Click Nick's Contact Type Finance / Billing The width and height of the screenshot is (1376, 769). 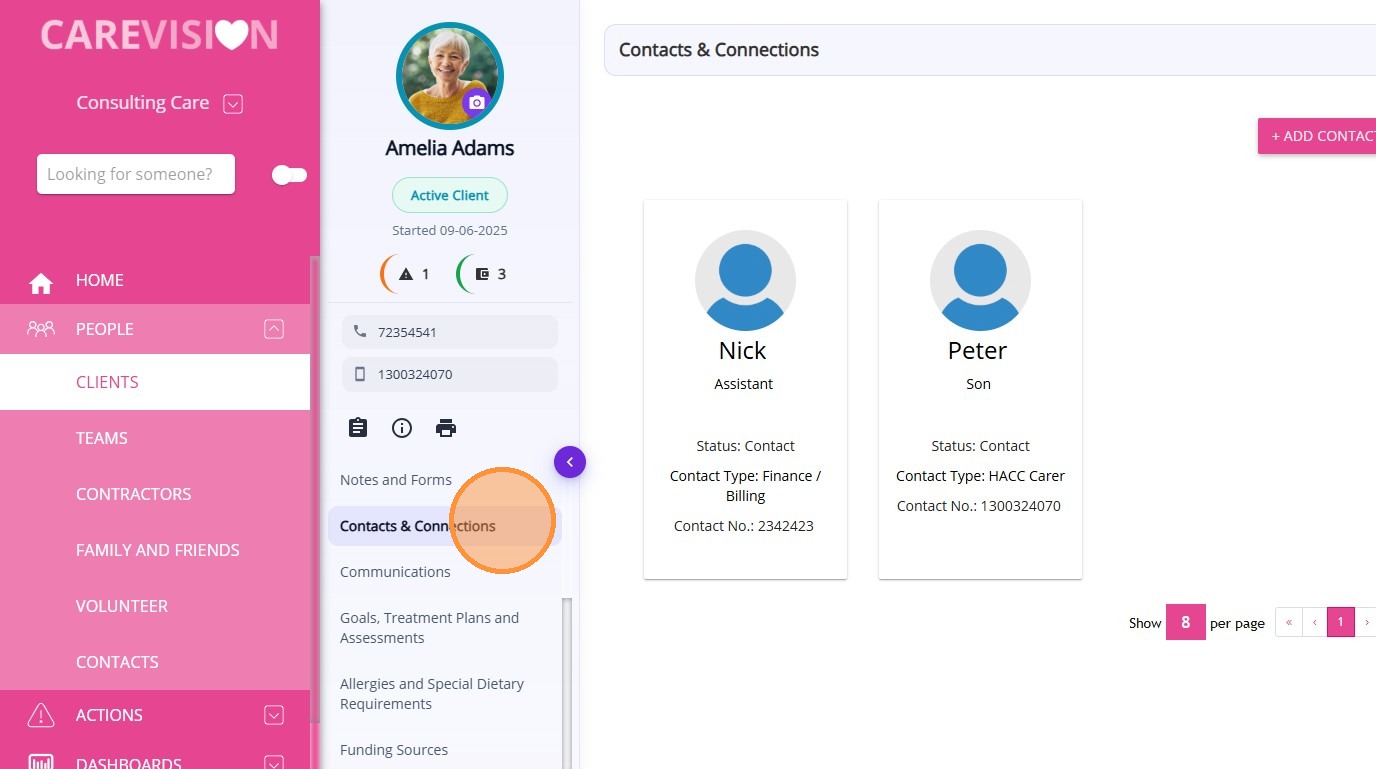click(x=746, y=486)
